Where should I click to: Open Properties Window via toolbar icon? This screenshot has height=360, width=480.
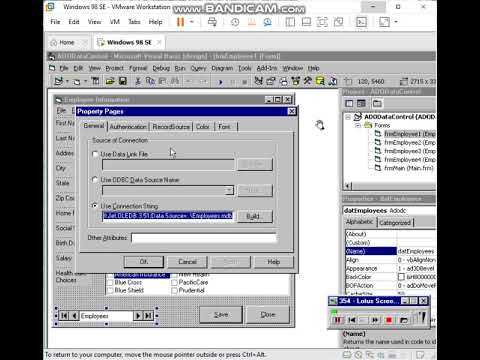271,81
